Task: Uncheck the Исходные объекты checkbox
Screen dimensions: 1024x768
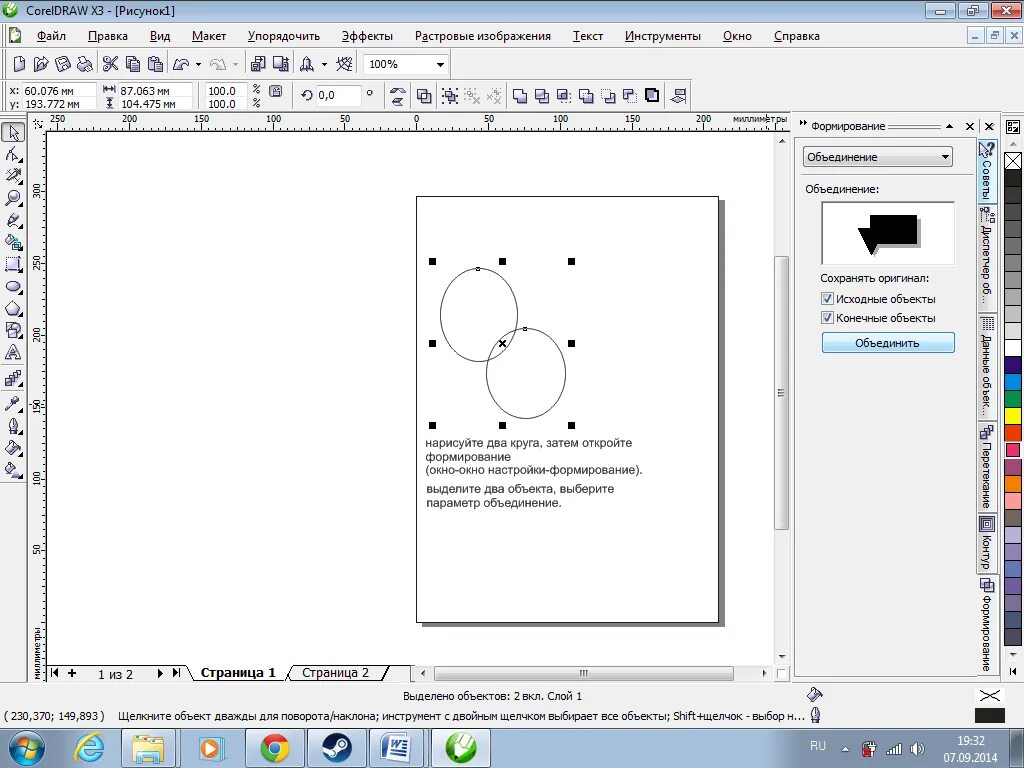Action: click(x=827, y=298)
